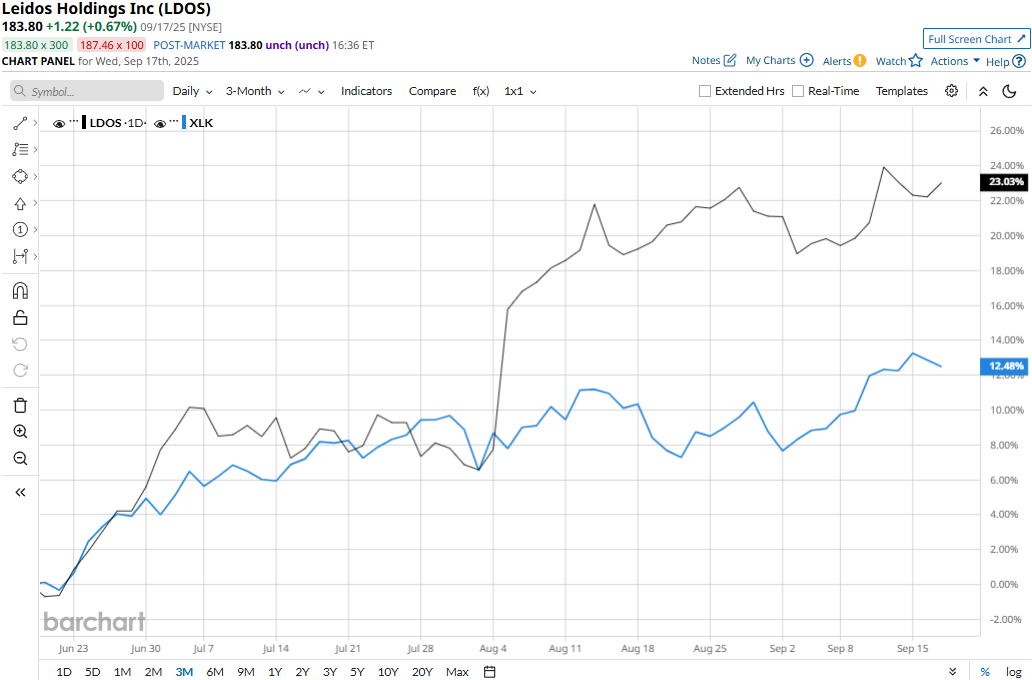Viewport: 1032px width, 680px height.
Task: Expand the trend line tool options
Action: (35, 123)
